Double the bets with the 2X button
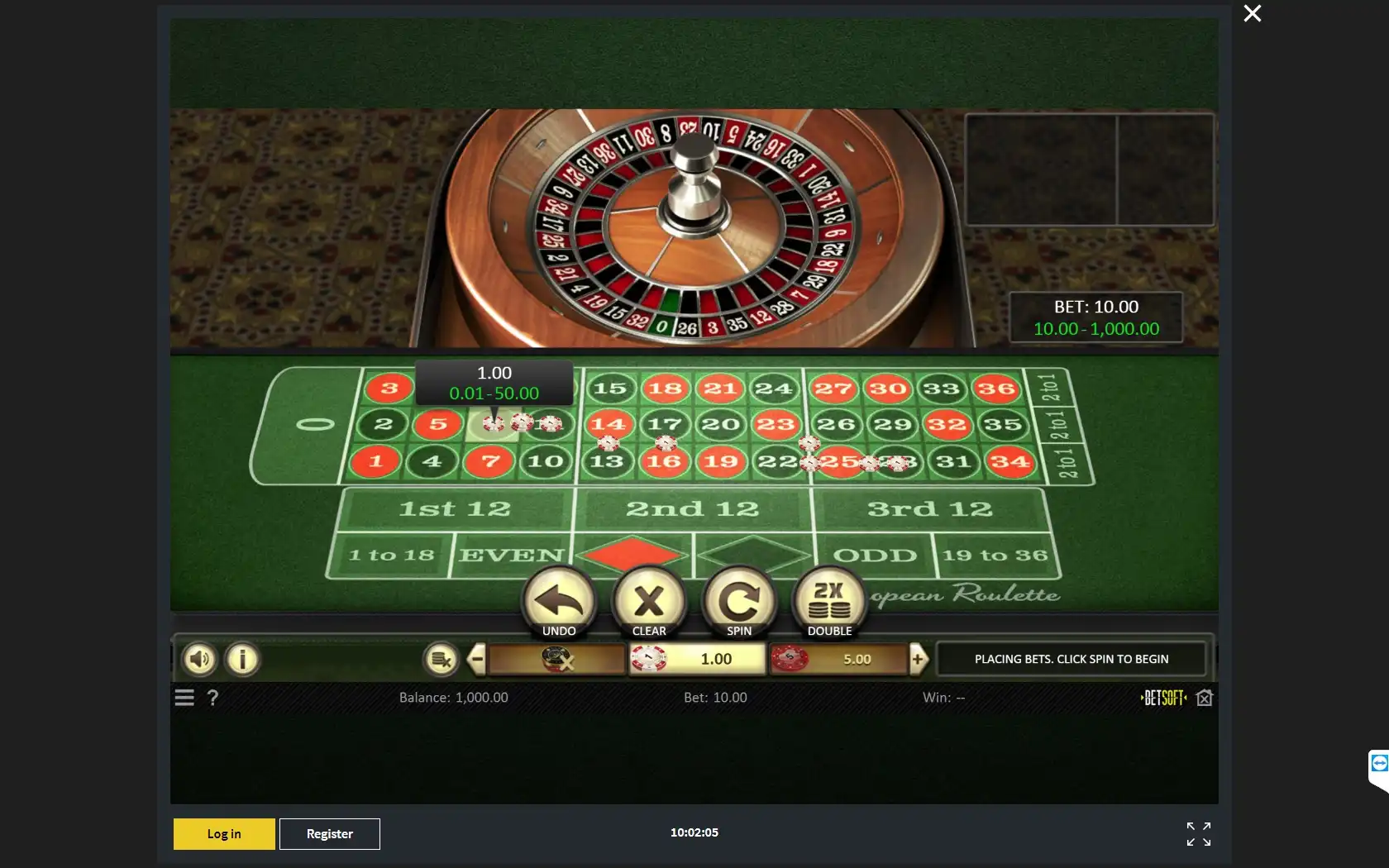Screen dimensions: 1389x868 [x=829, y=602]
